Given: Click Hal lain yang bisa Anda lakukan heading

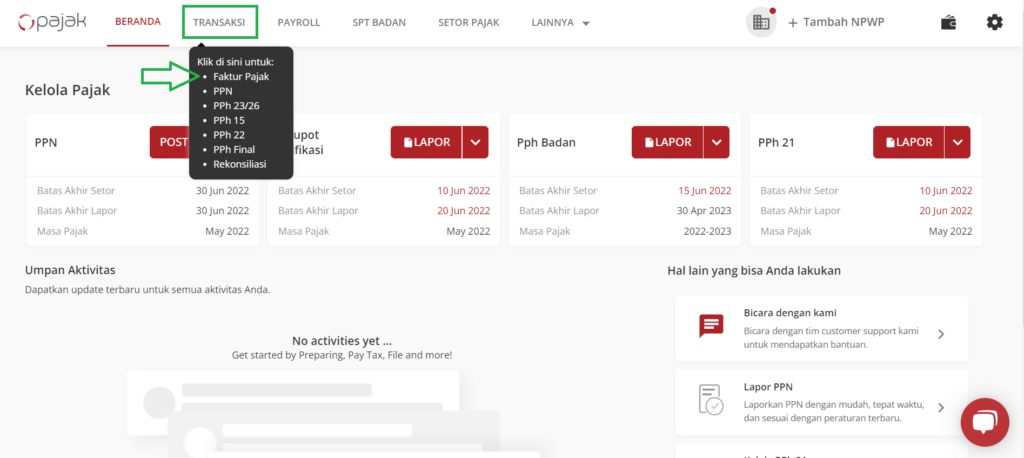Looking at the screenshot, I should 754,270.
